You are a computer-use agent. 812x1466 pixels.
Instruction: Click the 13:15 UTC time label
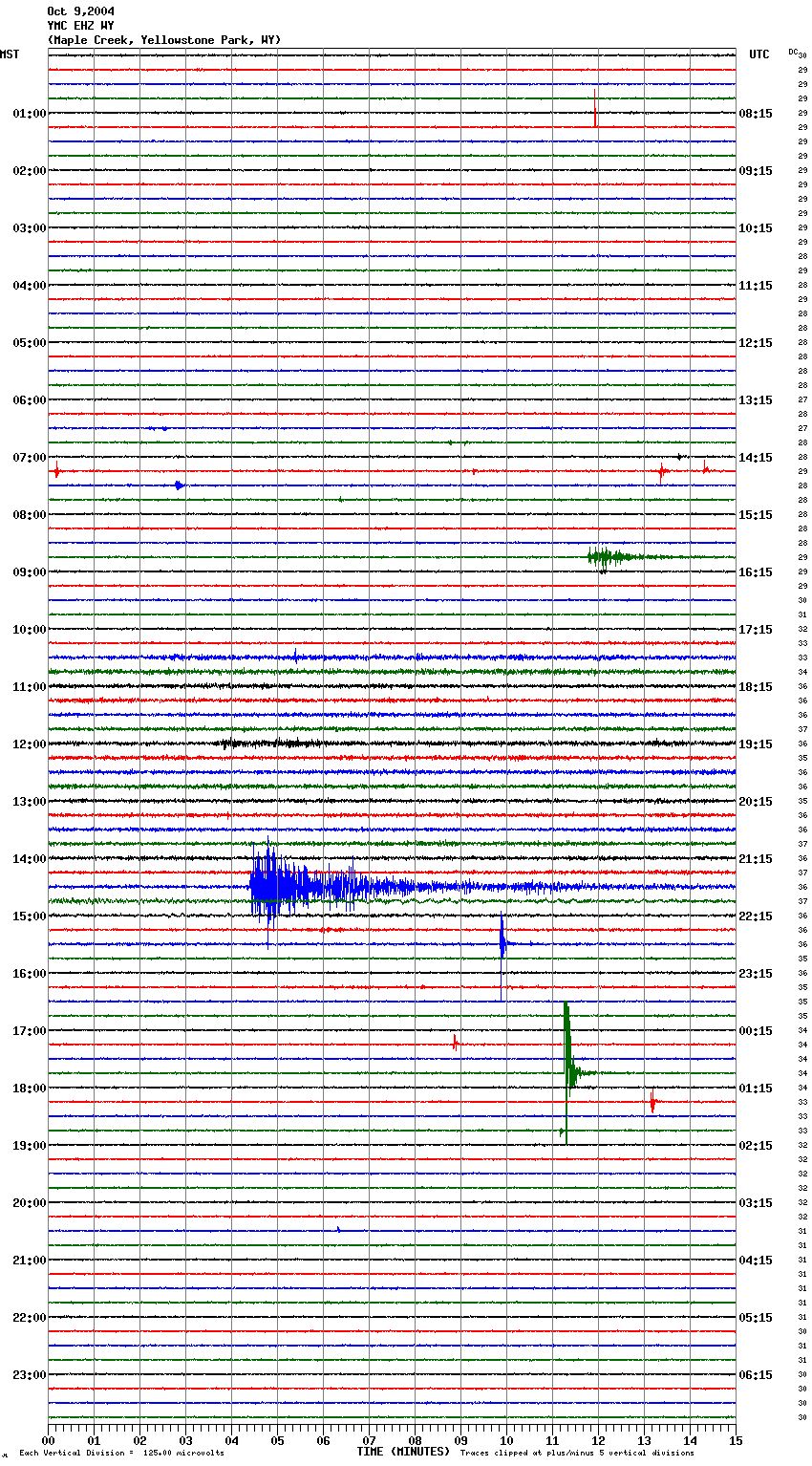point(756,400)
